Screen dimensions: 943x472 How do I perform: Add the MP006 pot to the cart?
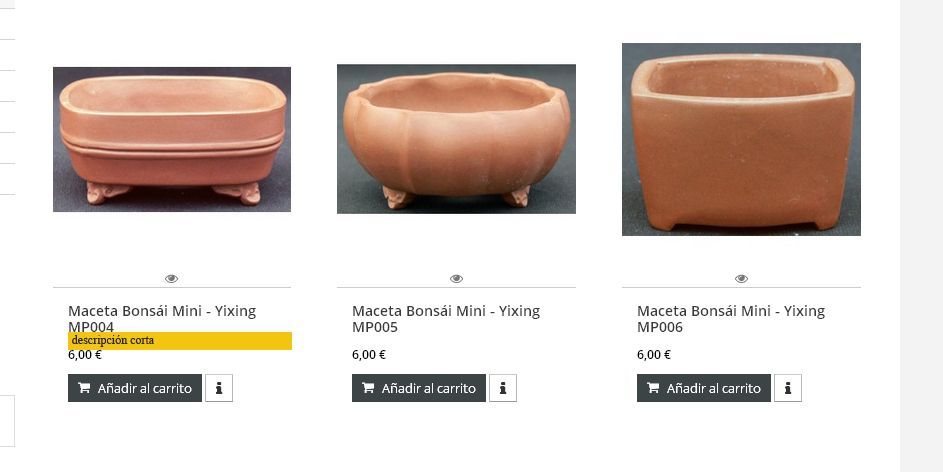(704, 388)
